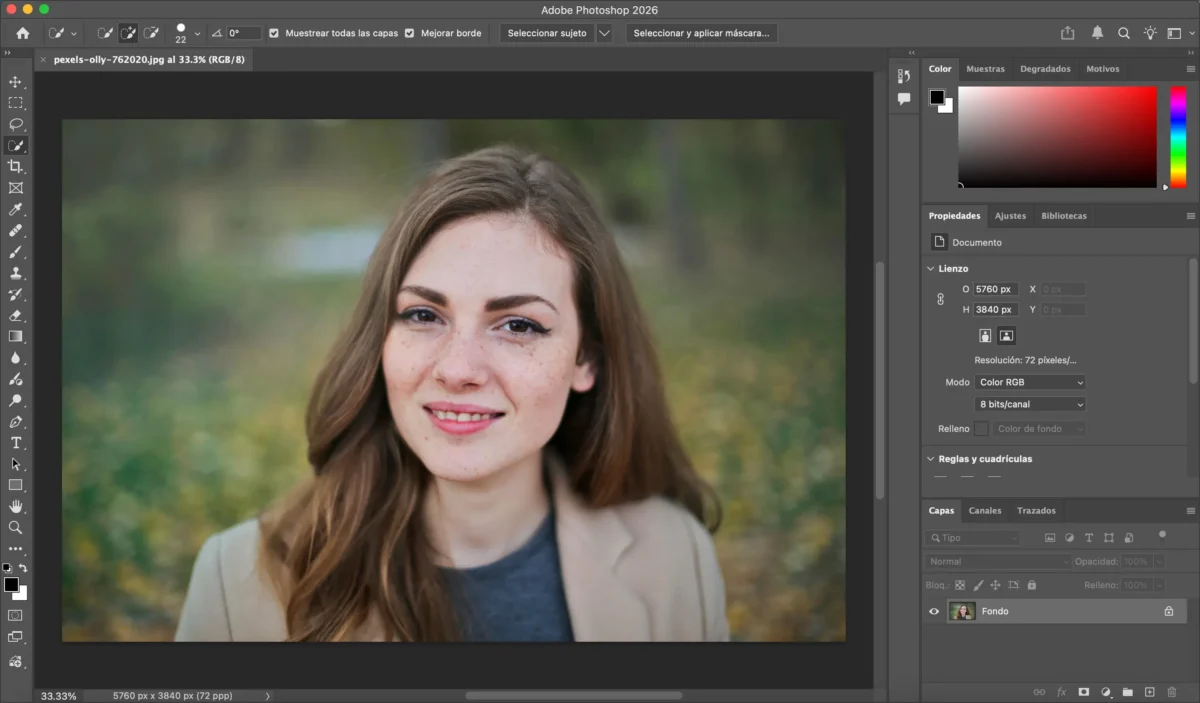Select the Move tool

point(15,82)
